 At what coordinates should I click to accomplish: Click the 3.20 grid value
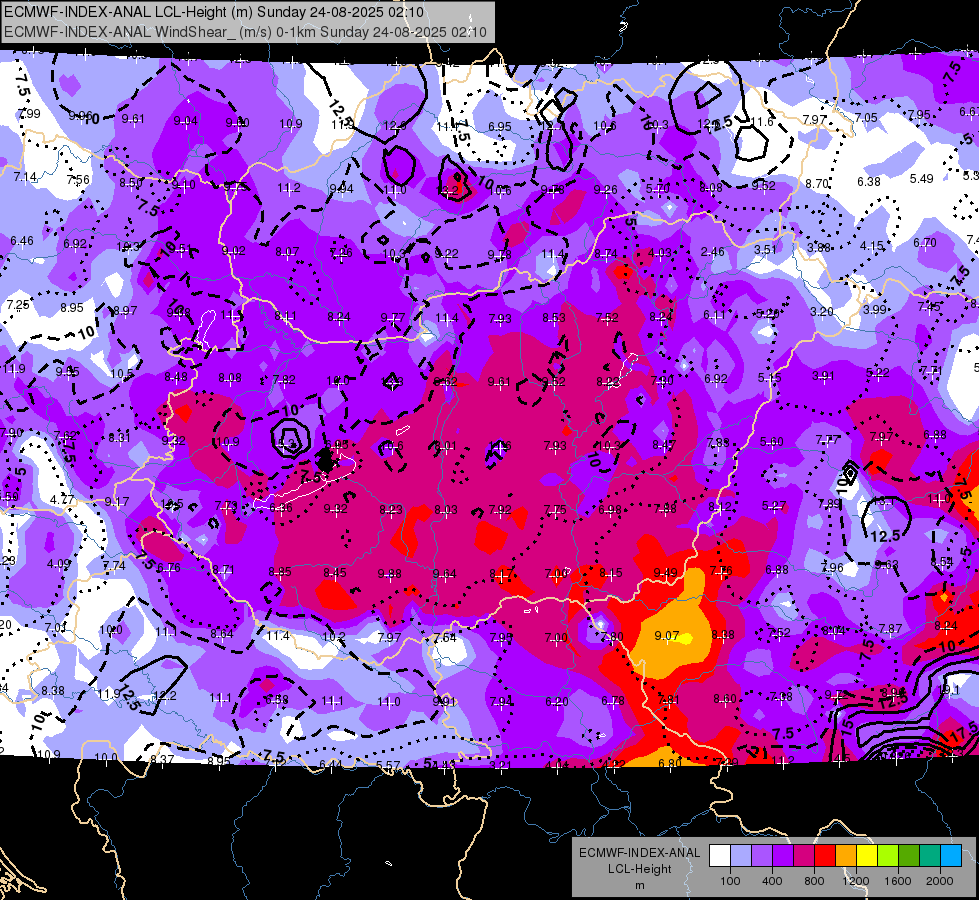822,312
